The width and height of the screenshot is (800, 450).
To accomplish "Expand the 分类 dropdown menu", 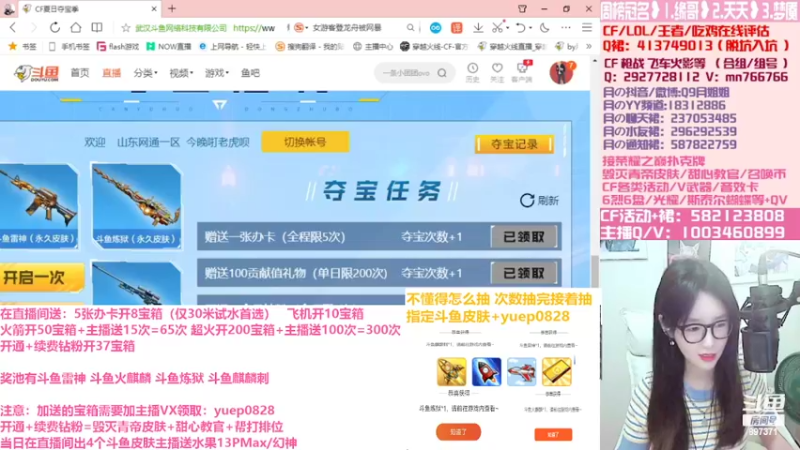I will point(145,73).
